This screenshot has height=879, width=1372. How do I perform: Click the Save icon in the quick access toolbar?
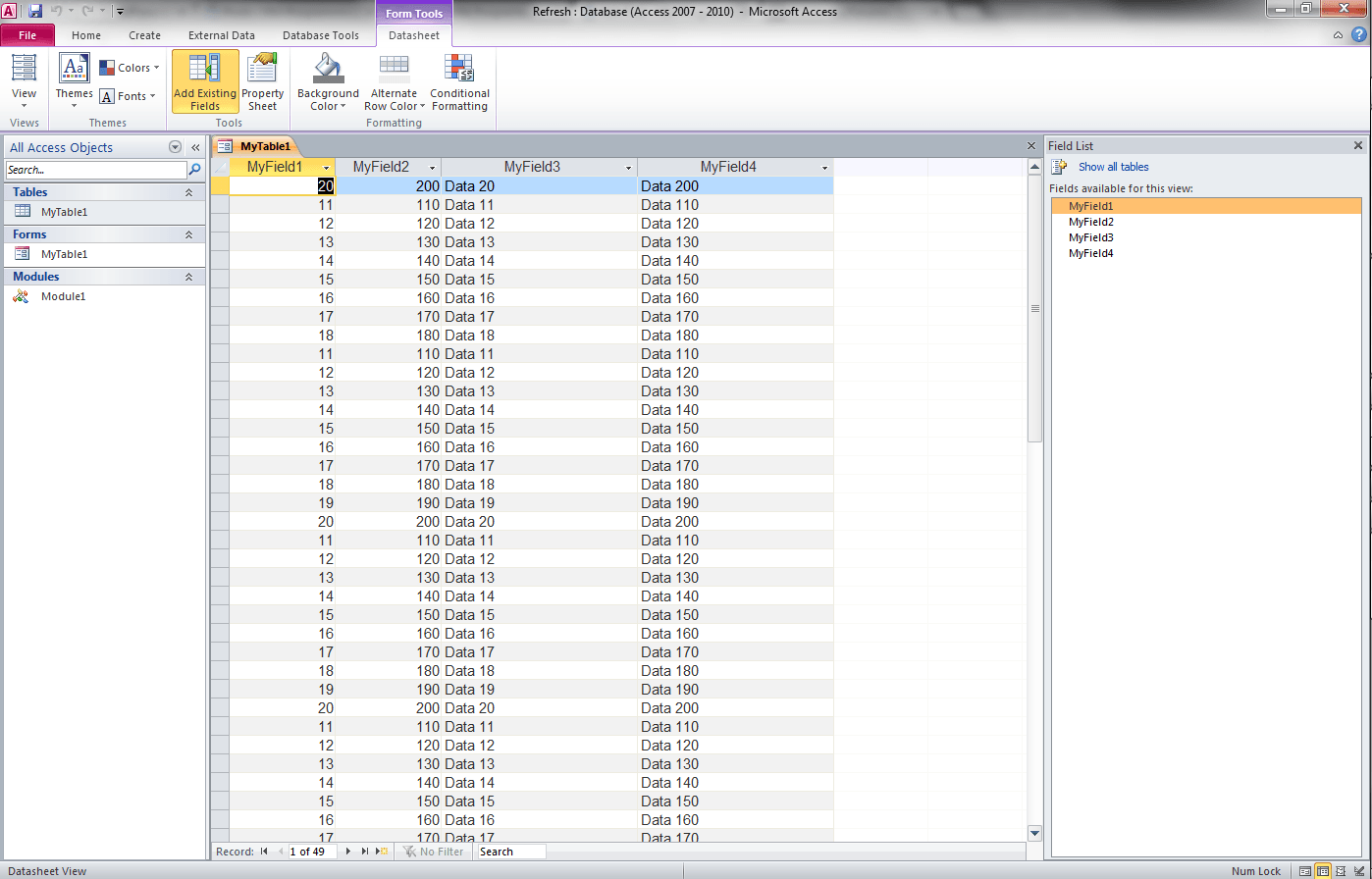coord(35,11)
